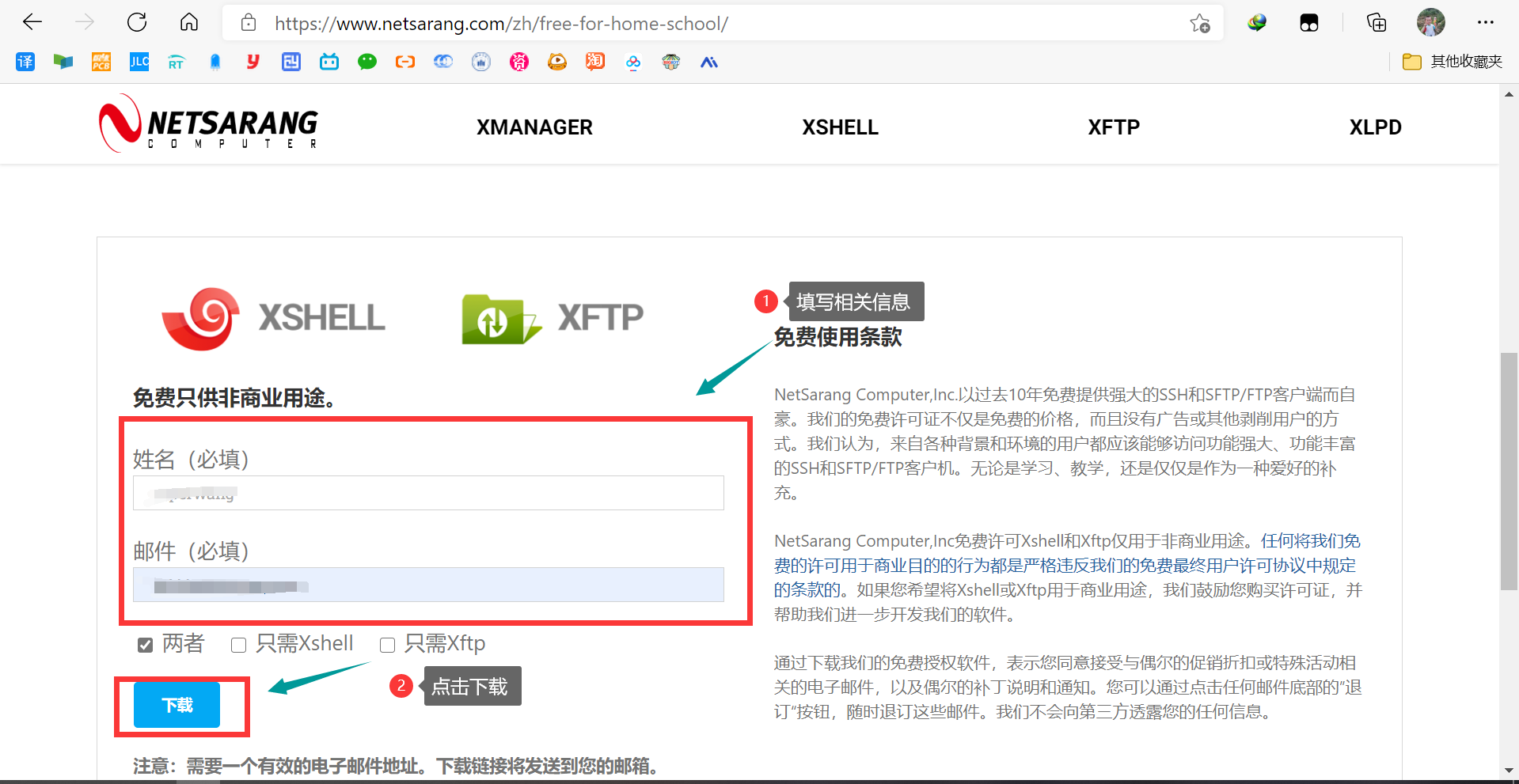1519x784 pixels.
Task: Switch to the XFTP navigation item
Action: pos(1113,127)
